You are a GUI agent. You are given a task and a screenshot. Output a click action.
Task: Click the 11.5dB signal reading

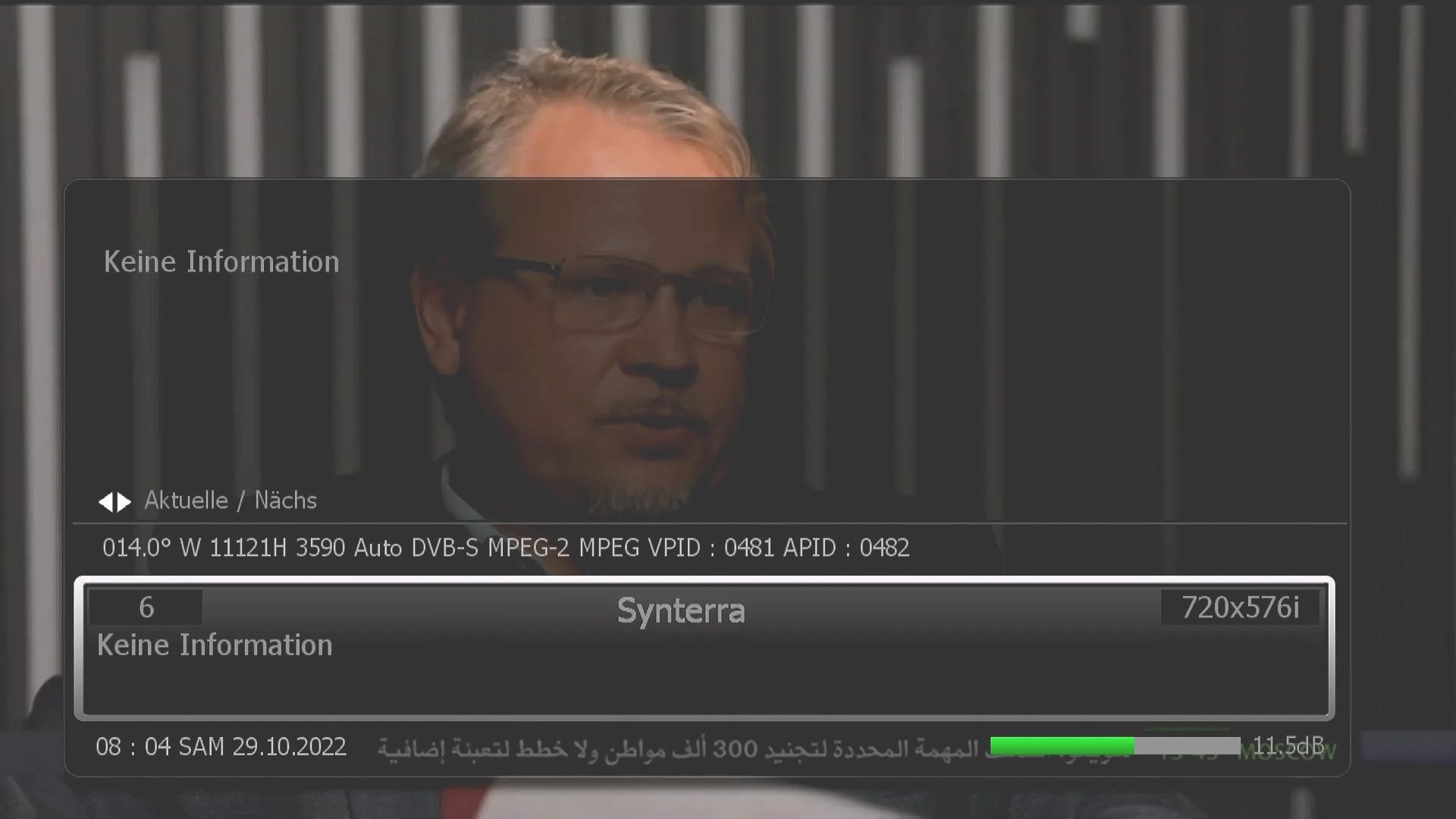pyautogui.click(x=1288, y=746)
